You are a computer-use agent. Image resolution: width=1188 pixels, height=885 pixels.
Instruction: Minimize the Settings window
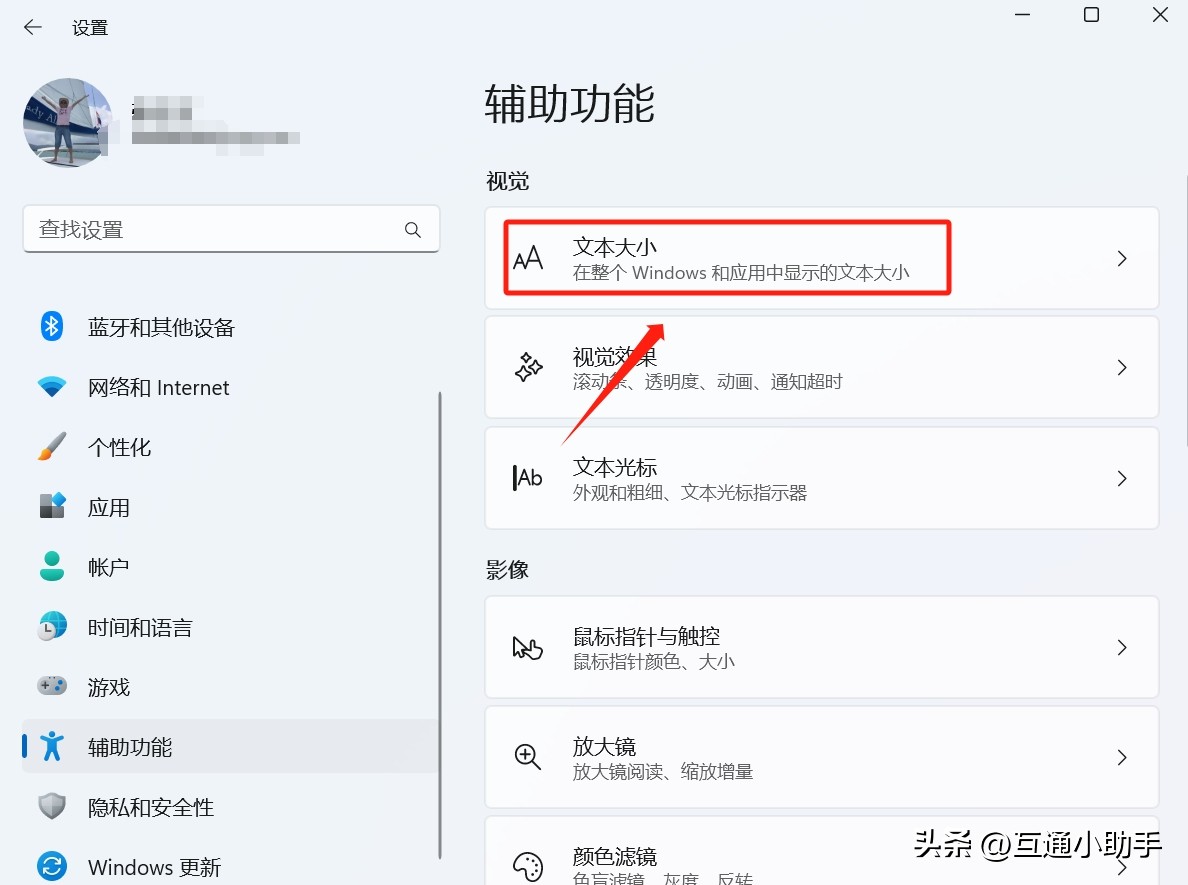1022,14
